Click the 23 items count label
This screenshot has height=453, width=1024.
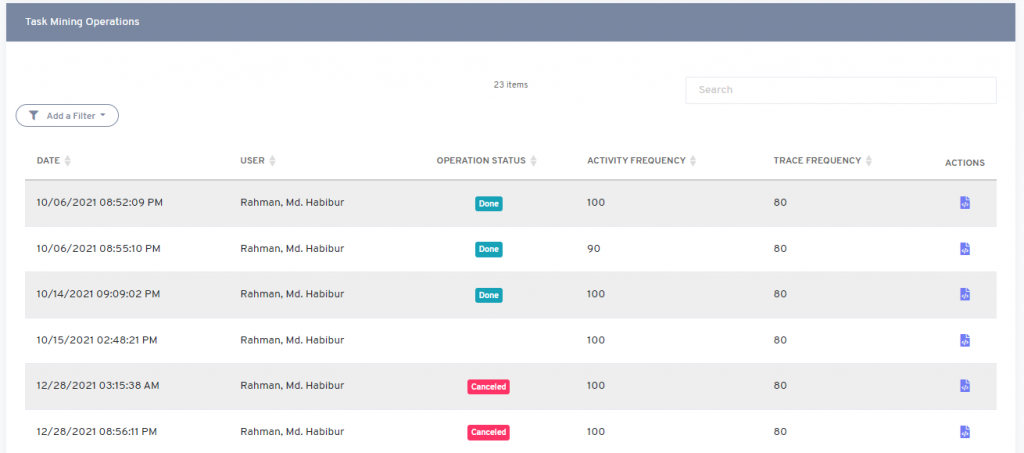point(511,85)
